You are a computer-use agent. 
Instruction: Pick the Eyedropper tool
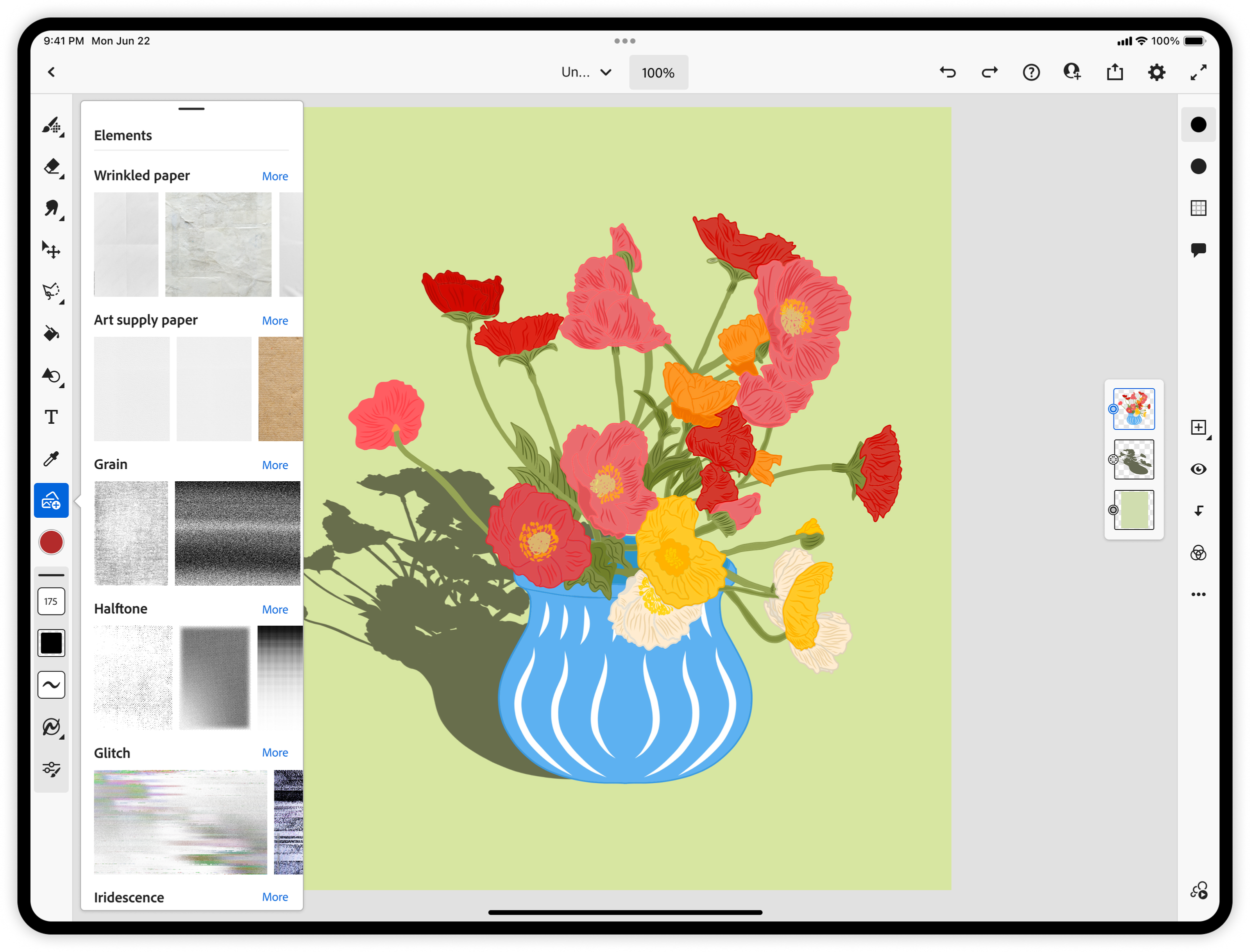click(51, 459)
